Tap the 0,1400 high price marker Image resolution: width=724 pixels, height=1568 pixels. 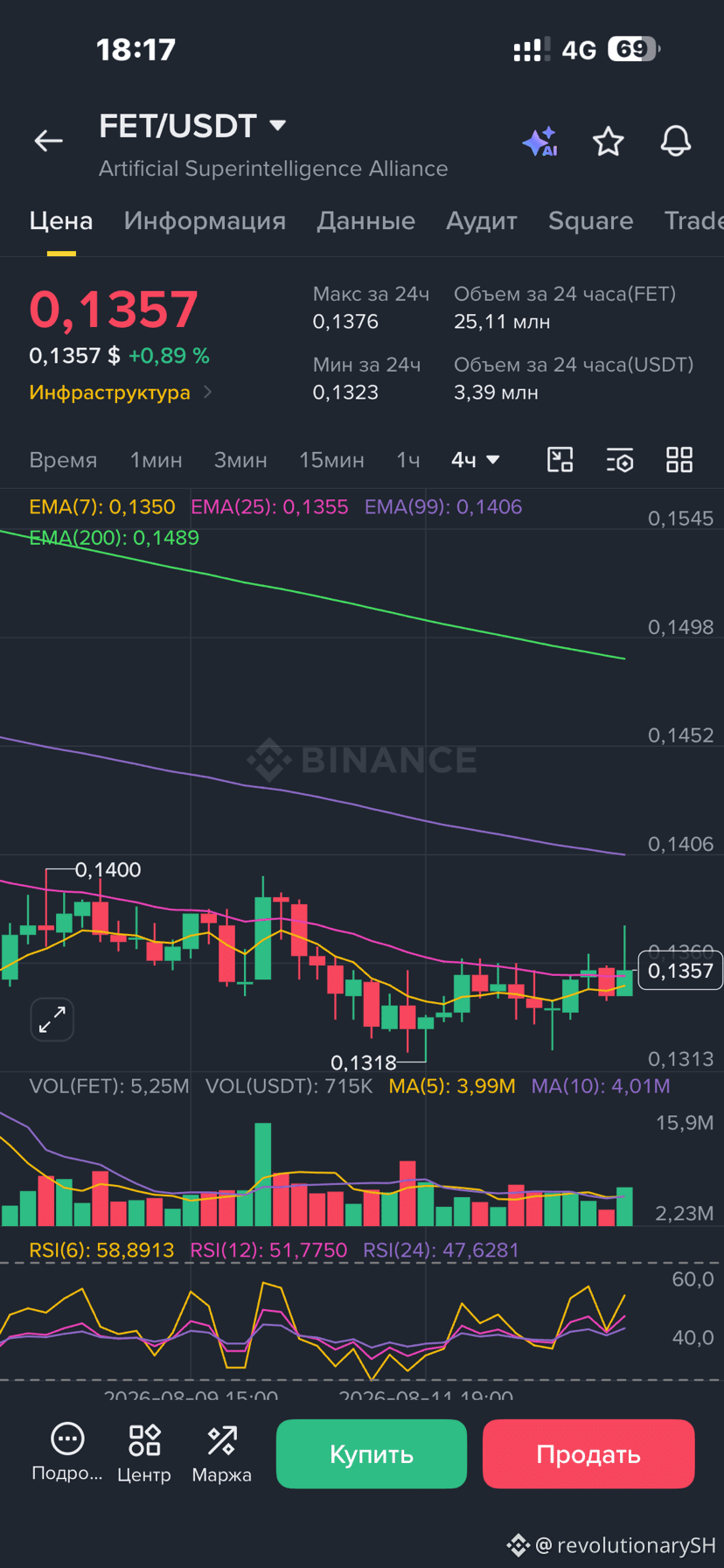coord(108,870)
